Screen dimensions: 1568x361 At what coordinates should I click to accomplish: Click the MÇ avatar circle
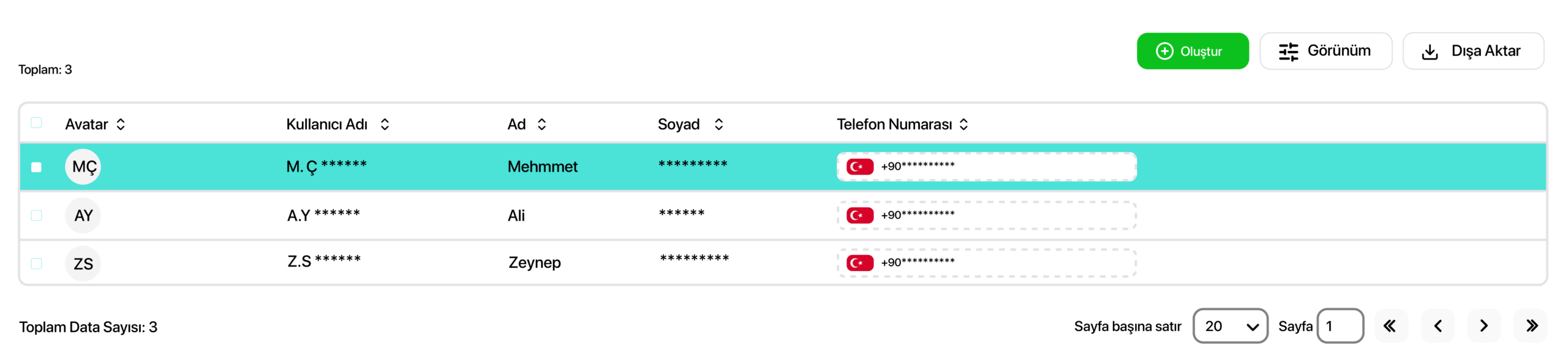click(83, 167)
